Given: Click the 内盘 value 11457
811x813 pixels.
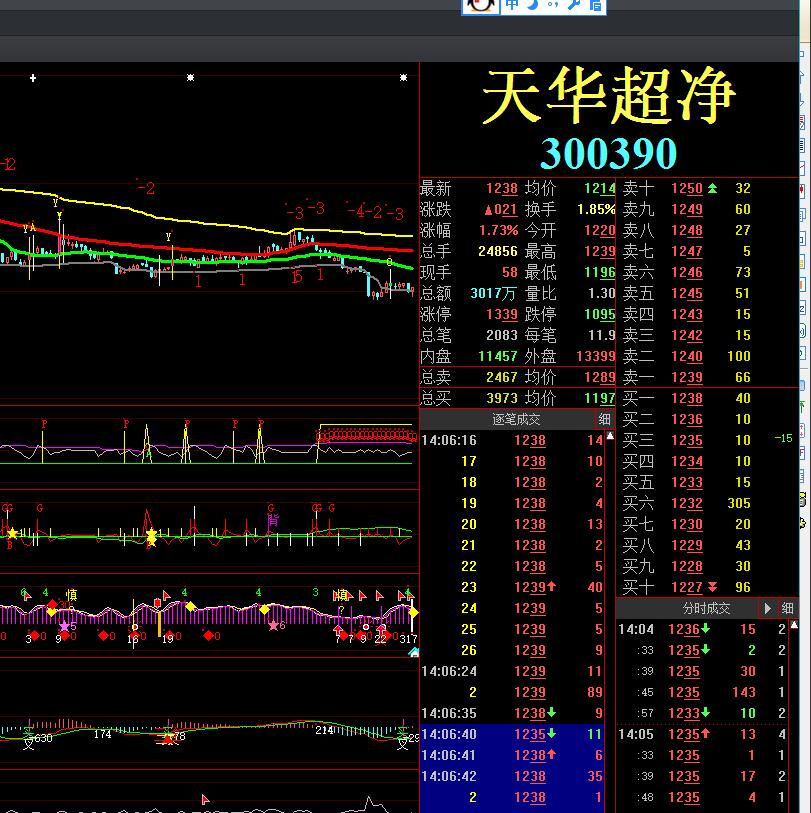Looking at the screenshot, I should tap(498, 356).
